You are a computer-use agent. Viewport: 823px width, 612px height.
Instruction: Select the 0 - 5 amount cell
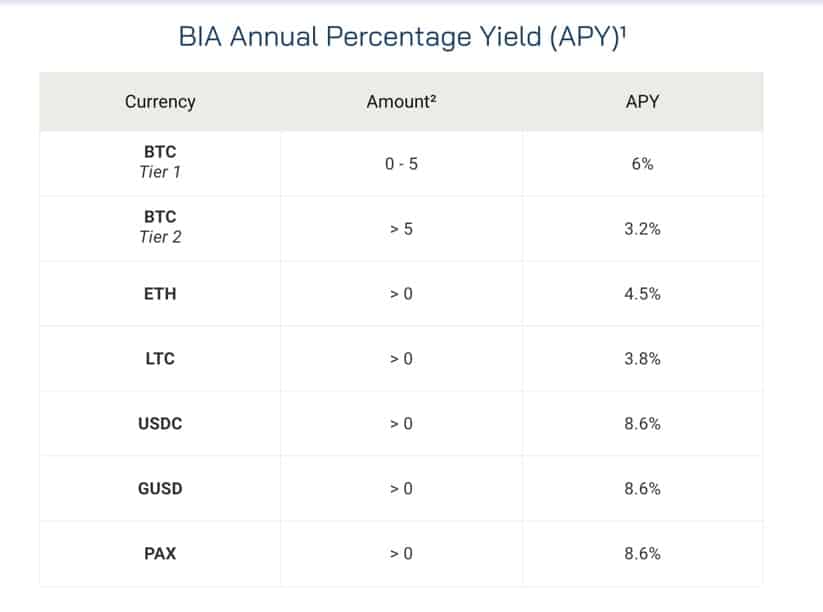tap(401, 164)
